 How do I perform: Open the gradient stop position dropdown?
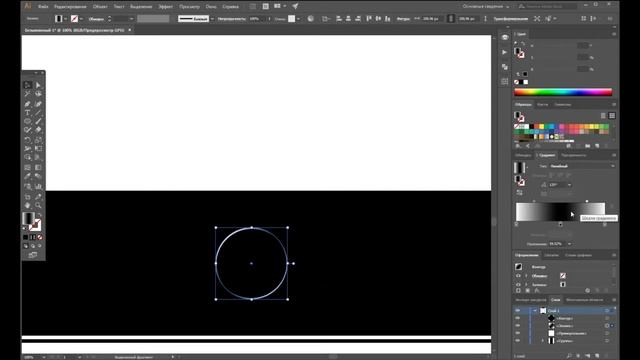tap(569, 244)
